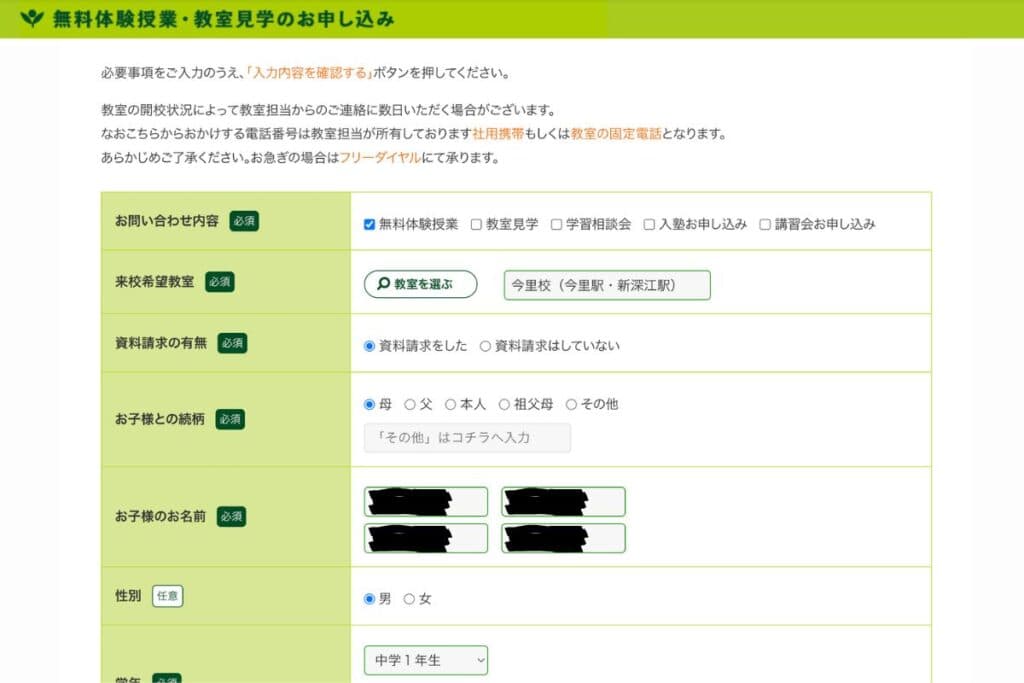This screenshot has width=1024, height=683.
Task: Check the 講習会お申し込み checkbox
Action: (765, 225)
